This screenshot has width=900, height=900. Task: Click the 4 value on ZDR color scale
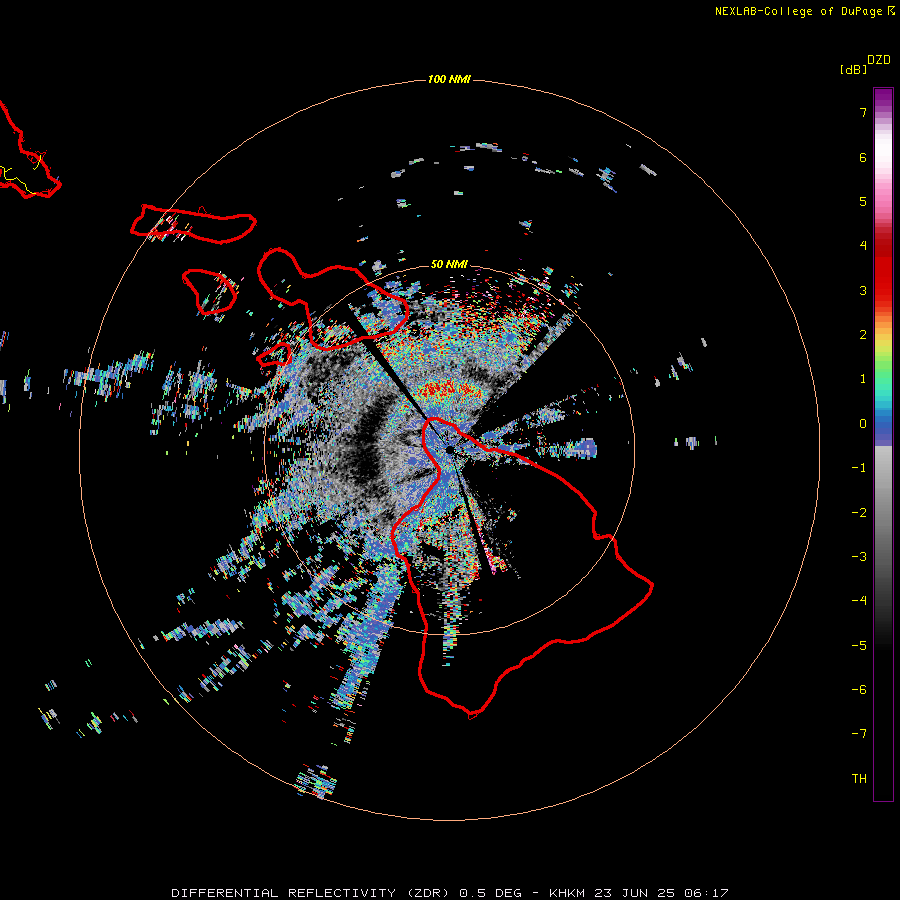(x=863, y=246)
